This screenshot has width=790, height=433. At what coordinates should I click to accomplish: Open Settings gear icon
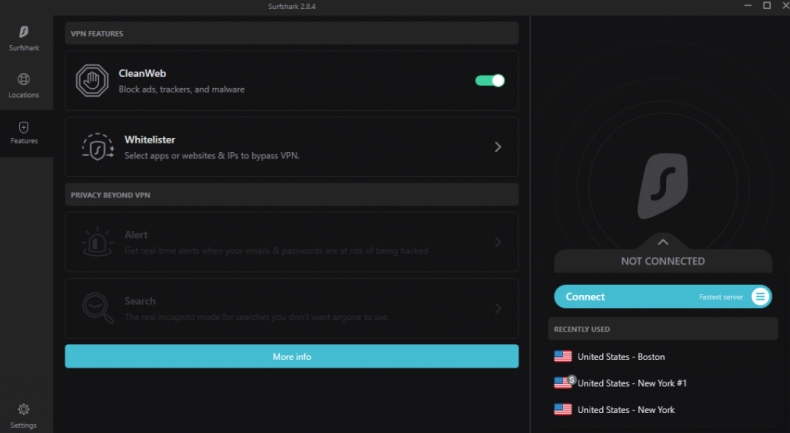pos(24,409)
